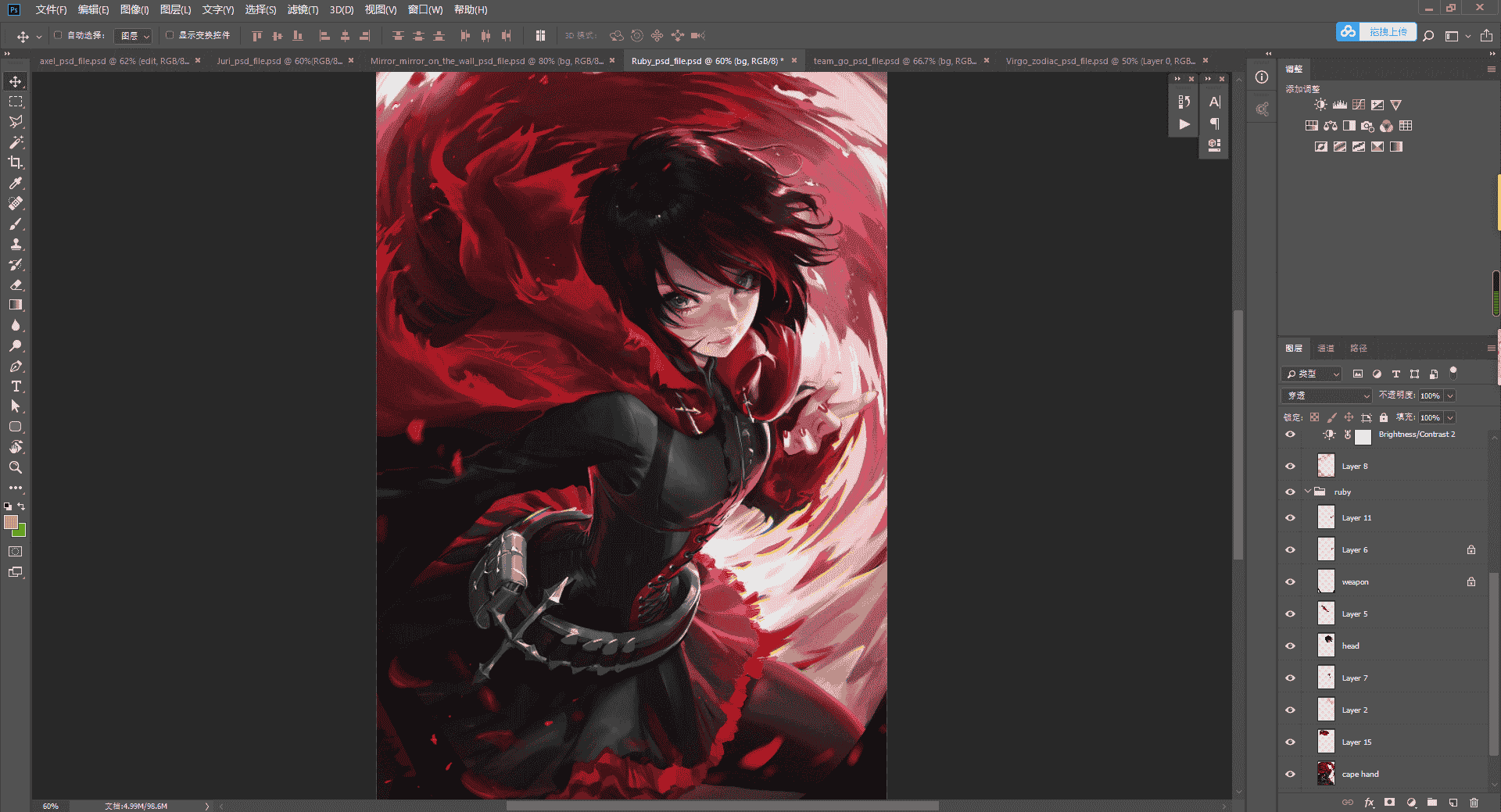Hide the Layer 8 layer
1501x812 pixels.
pyautogui.click(x=1290, y=467)
